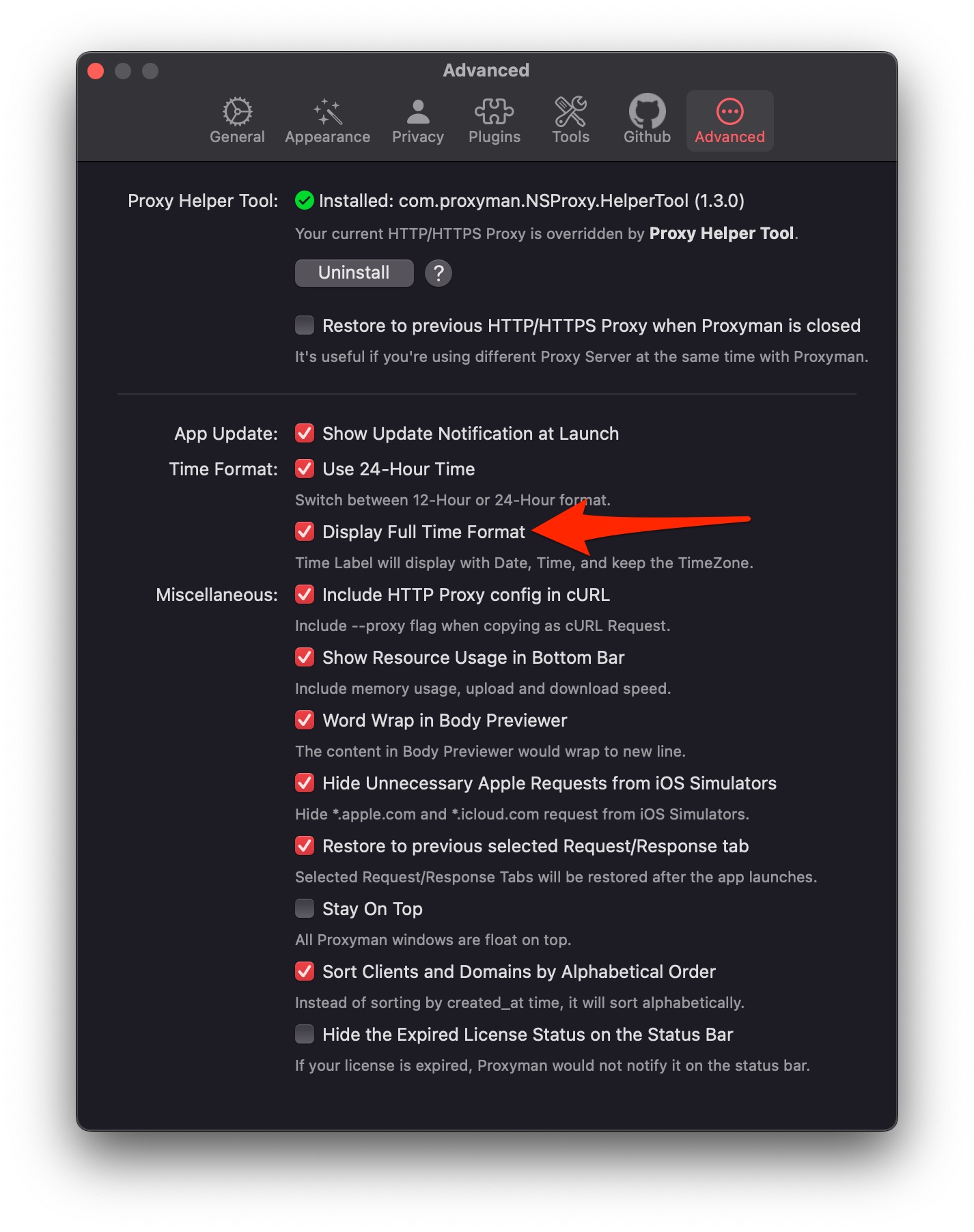Uncheck Use 24-Hour Time
The height and width of the screenshot is (1232, 974).
click(305, 468)
